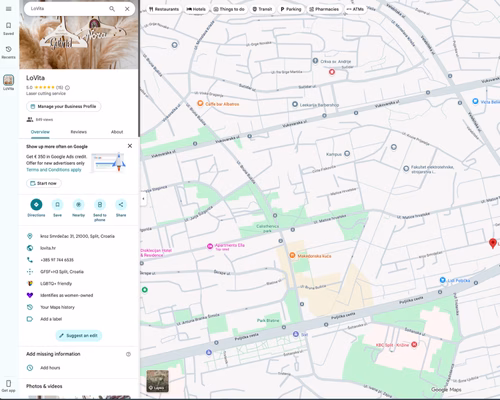This screenshot has height=400, width=500.
Task: Click the address row in Split, Croatia
Action: tap(79, 236)
